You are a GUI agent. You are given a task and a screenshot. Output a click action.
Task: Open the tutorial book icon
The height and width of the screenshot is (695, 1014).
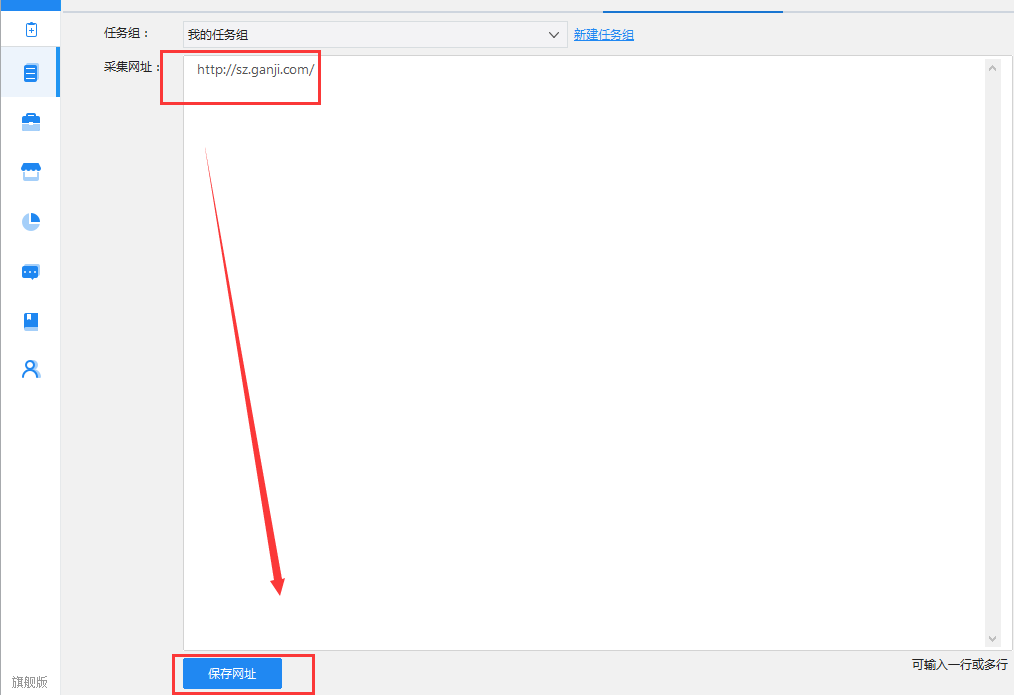pos(31,321)
